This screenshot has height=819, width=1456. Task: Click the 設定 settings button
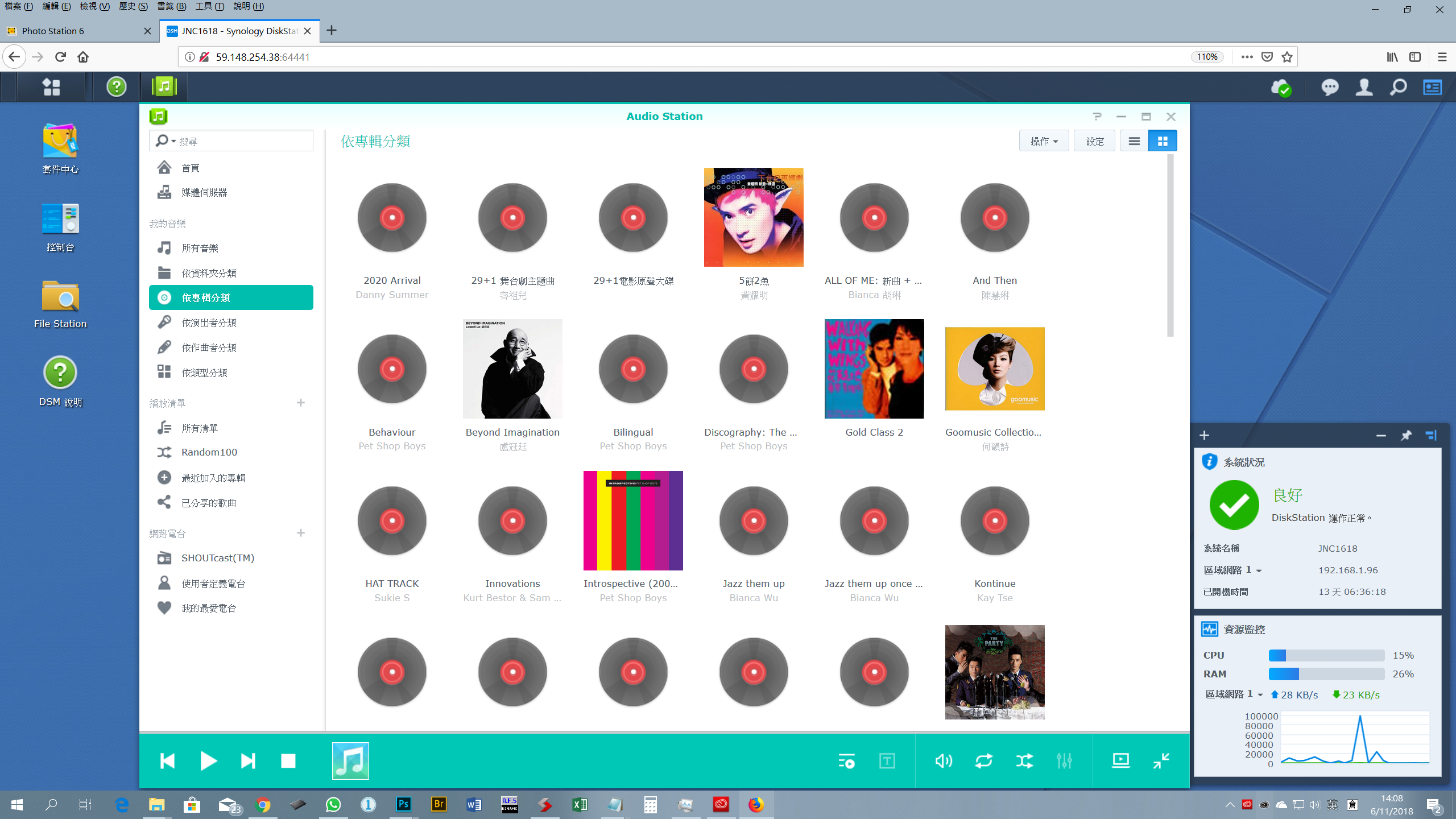click(1095, 141)
